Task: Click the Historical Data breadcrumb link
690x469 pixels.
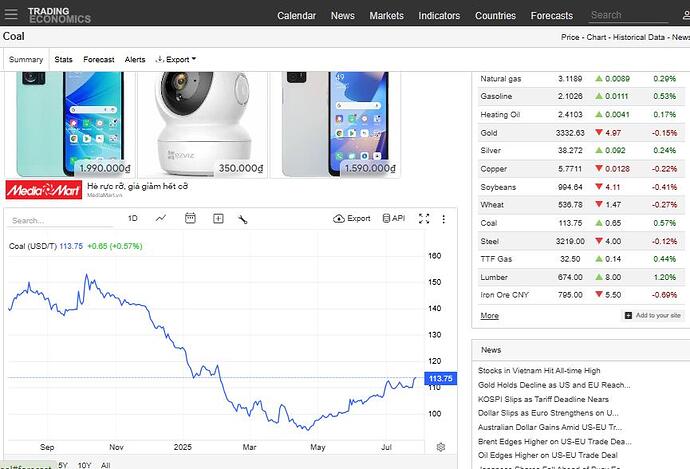Action: 639,37
